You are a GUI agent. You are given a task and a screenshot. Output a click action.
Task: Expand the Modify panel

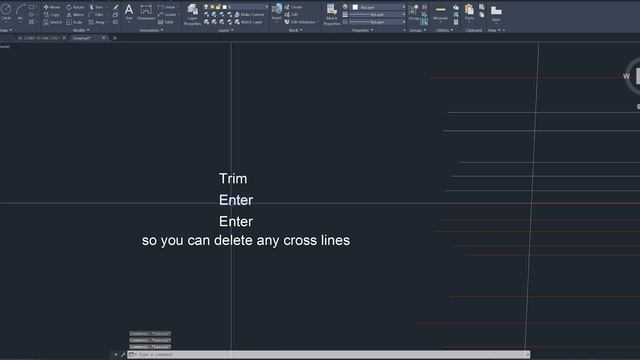(81, 30)
